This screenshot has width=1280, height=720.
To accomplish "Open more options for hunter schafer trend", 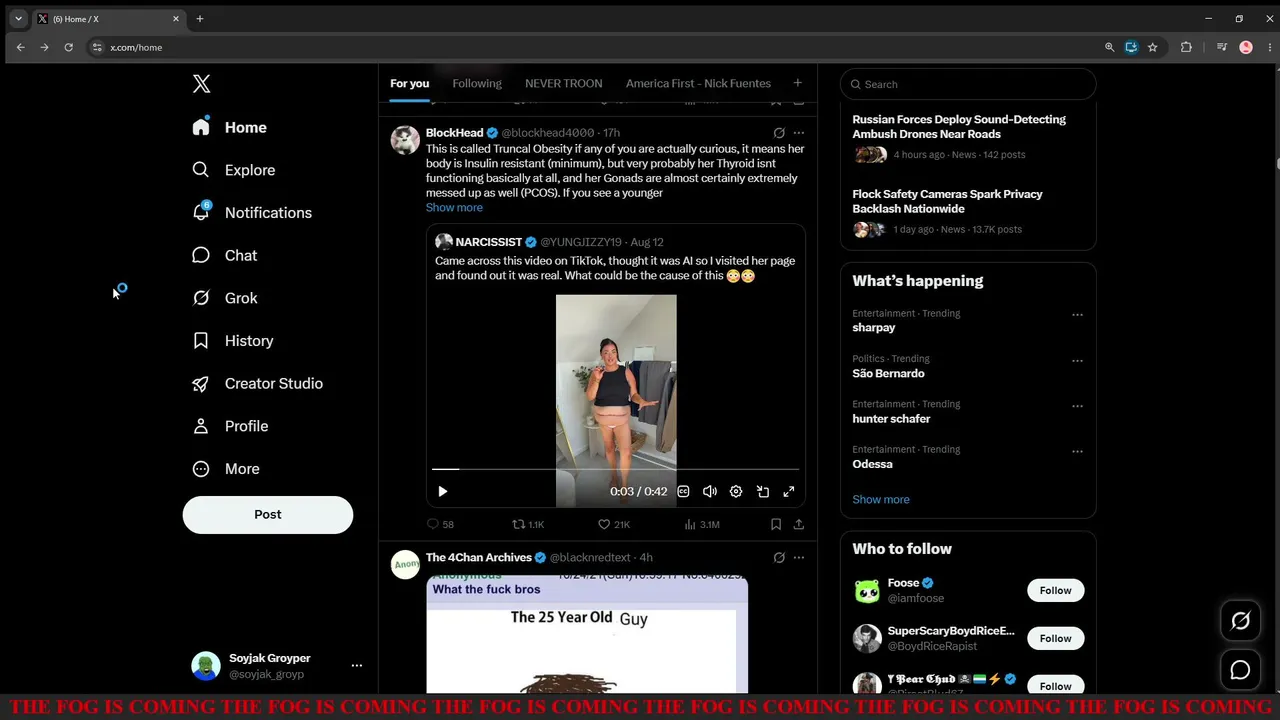I will click(x=1077, y=406).
